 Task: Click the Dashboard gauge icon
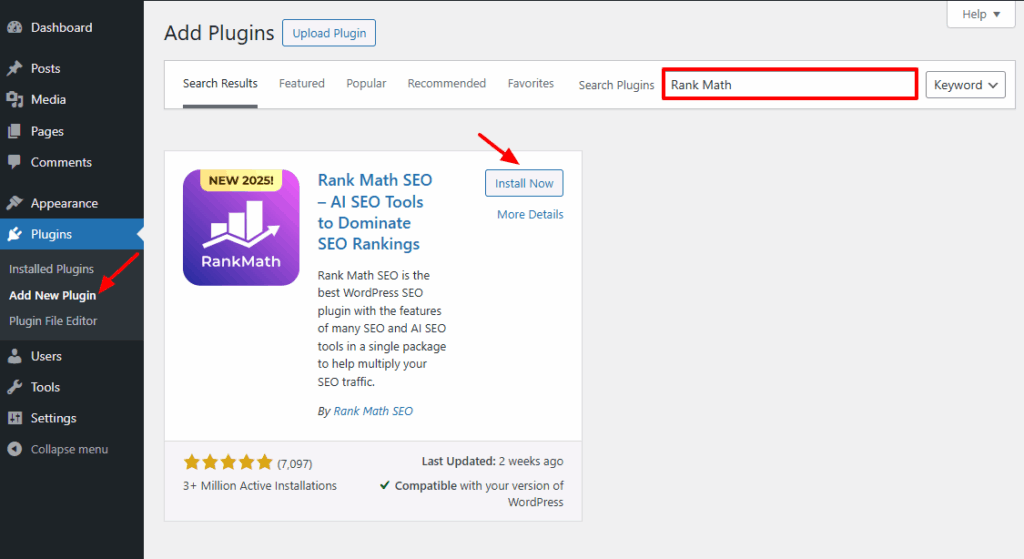(x=14, y=27)
